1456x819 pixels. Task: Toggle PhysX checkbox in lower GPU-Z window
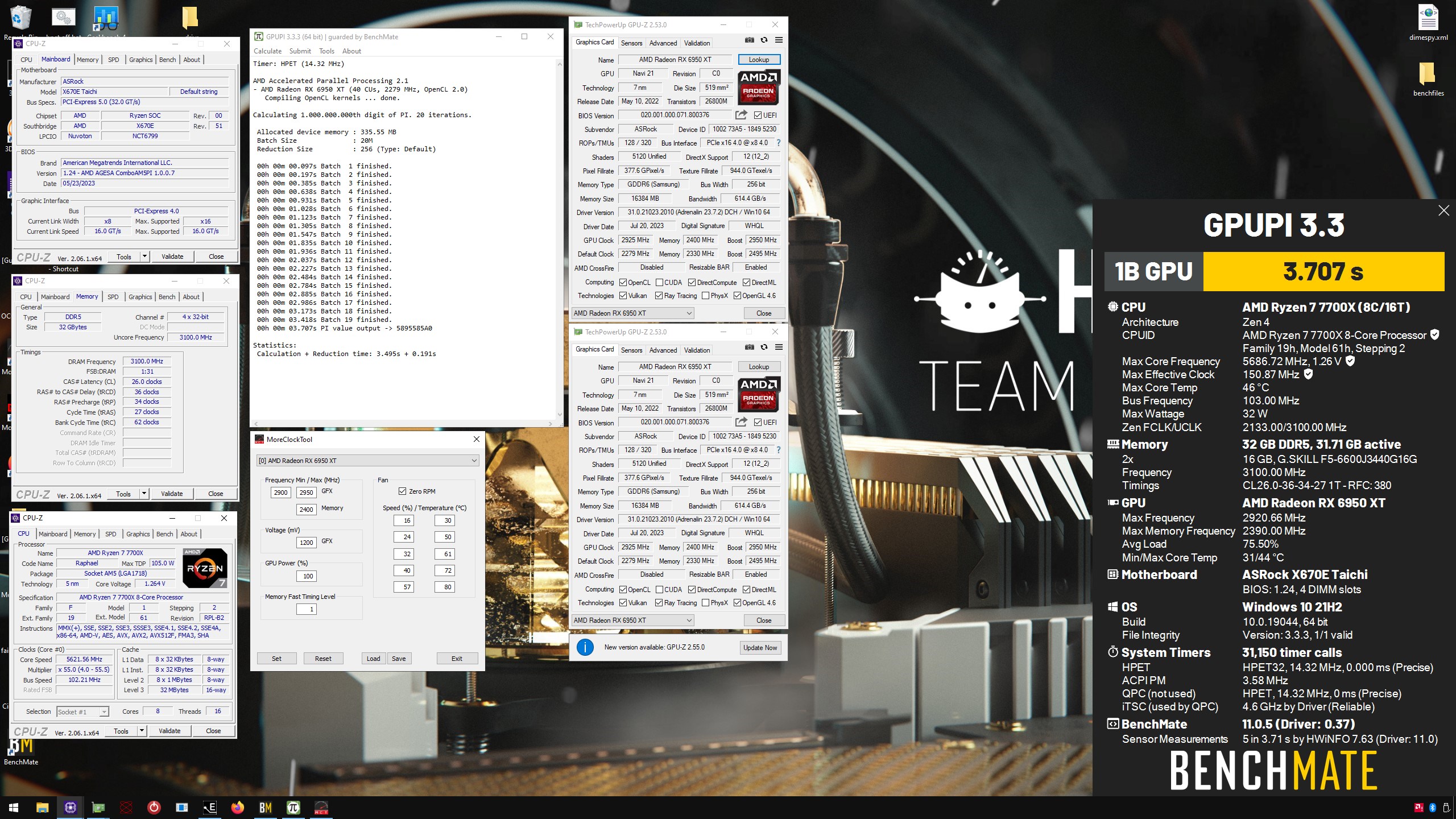[x=705, y=603]
